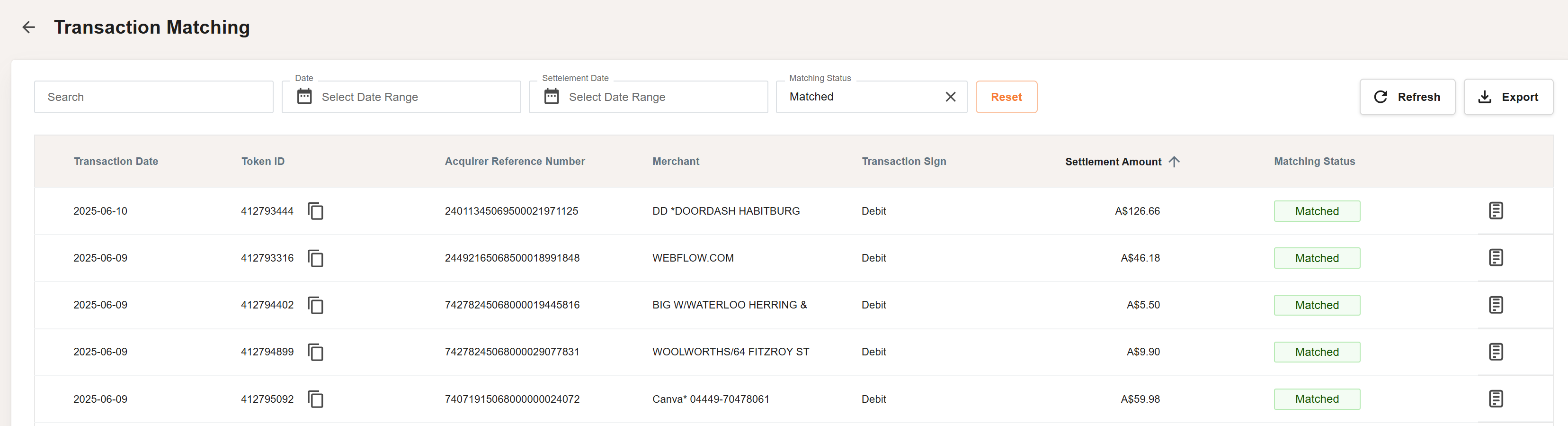This screenshot has height=426, width=1568.
Task: Click the Matched badge for WEBFLOW.COM
Action: pyautogui.click(x=1317, y=258)
